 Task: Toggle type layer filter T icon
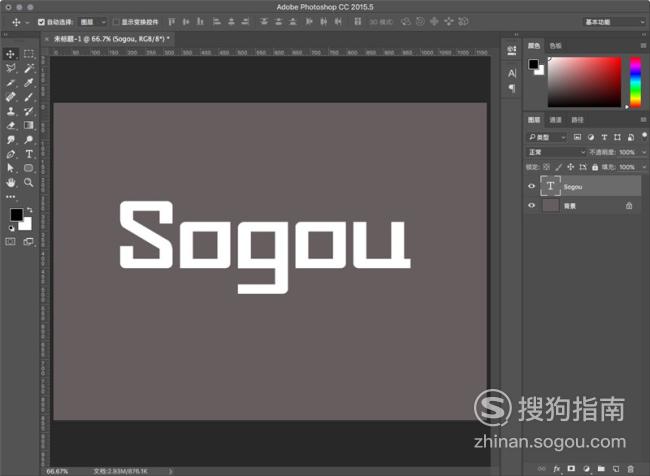click(x=604, y=137)
